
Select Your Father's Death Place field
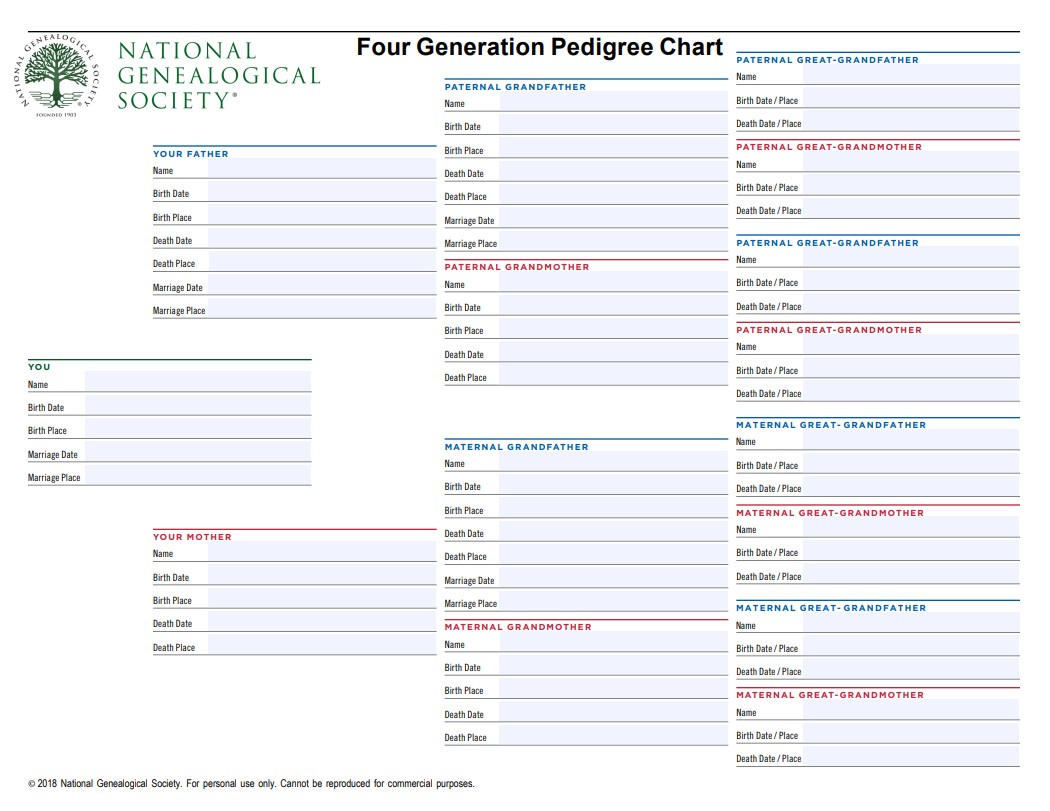[x=321, y=261]
